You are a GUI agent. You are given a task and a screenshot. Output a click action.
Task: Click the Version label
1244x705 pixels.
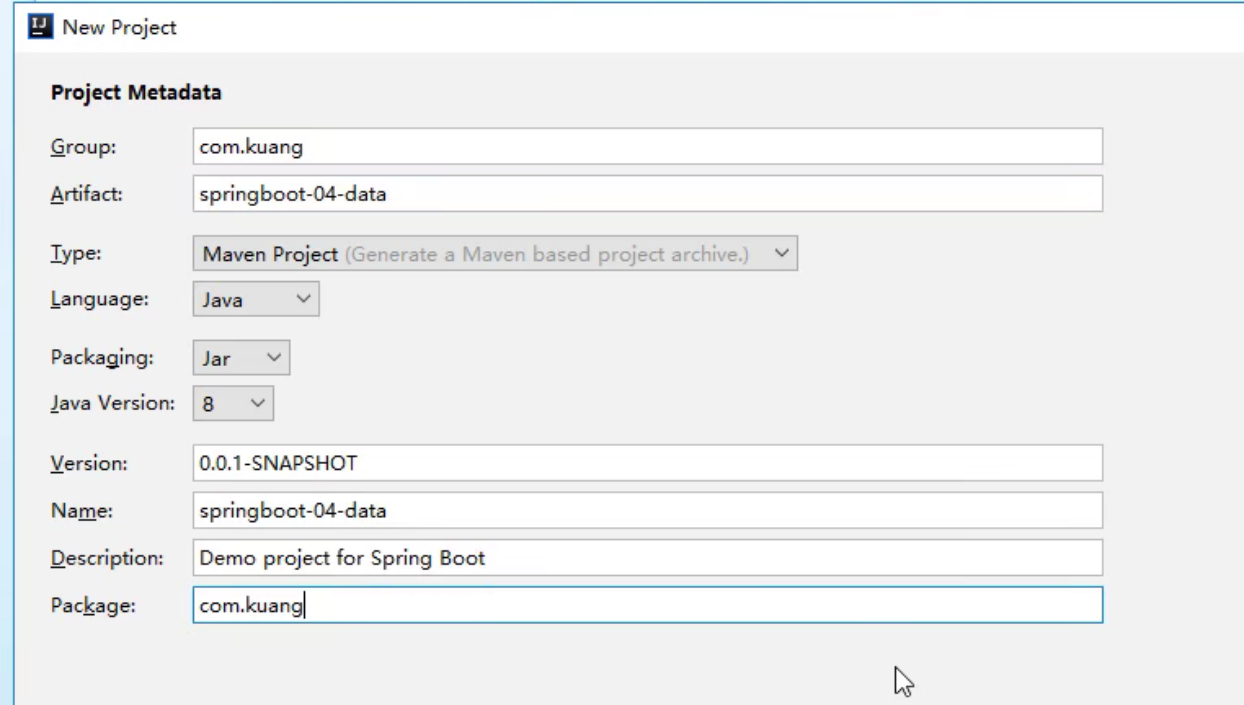tap(89, 463)
